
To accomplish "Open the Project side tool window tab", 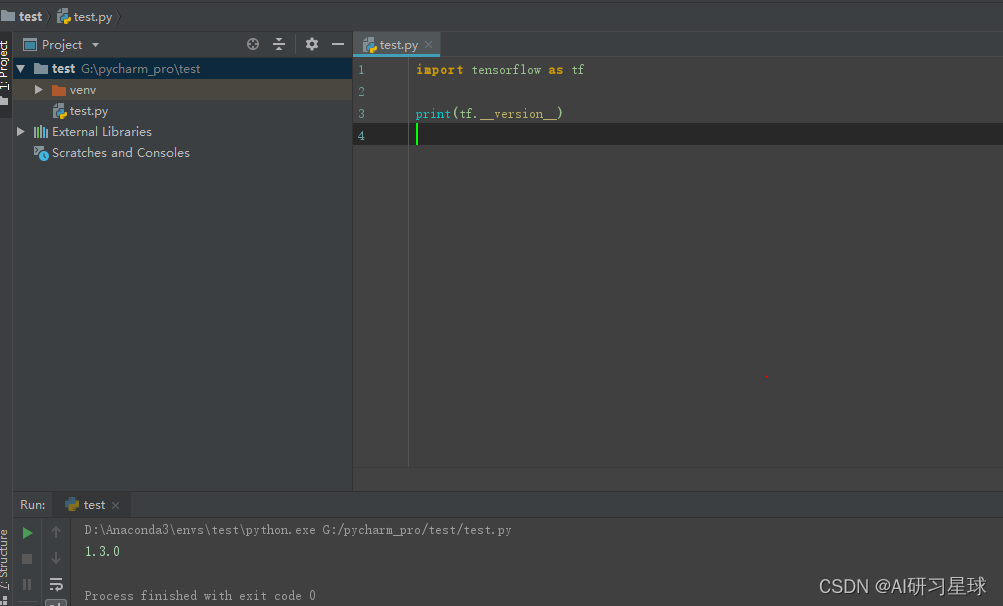I will click(5, 72).
